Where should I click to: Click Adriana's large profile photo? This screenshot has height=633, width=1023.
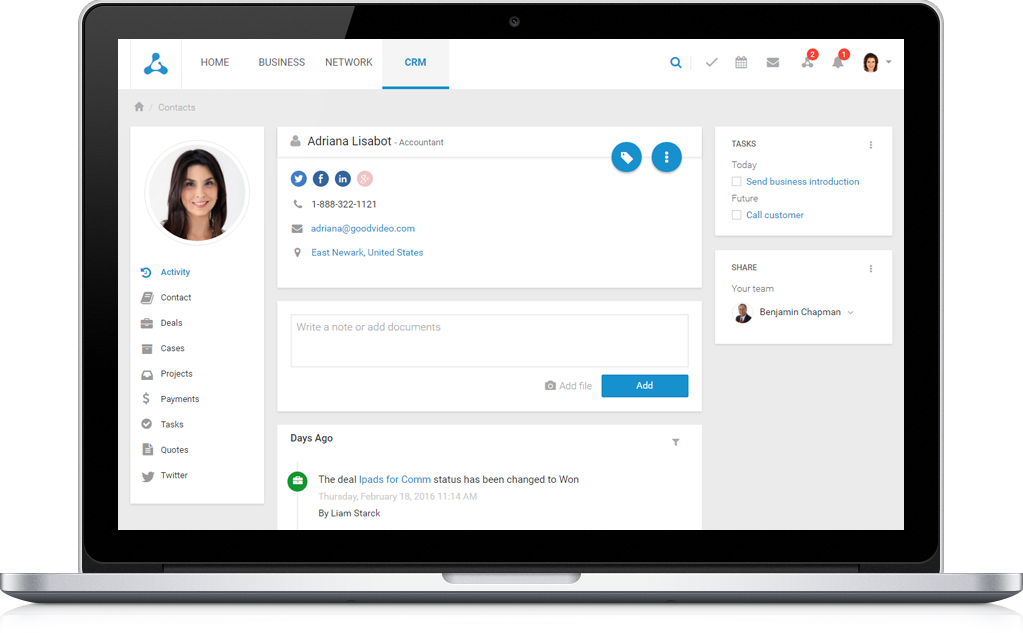pyautogui.click(x=197, y=193)
